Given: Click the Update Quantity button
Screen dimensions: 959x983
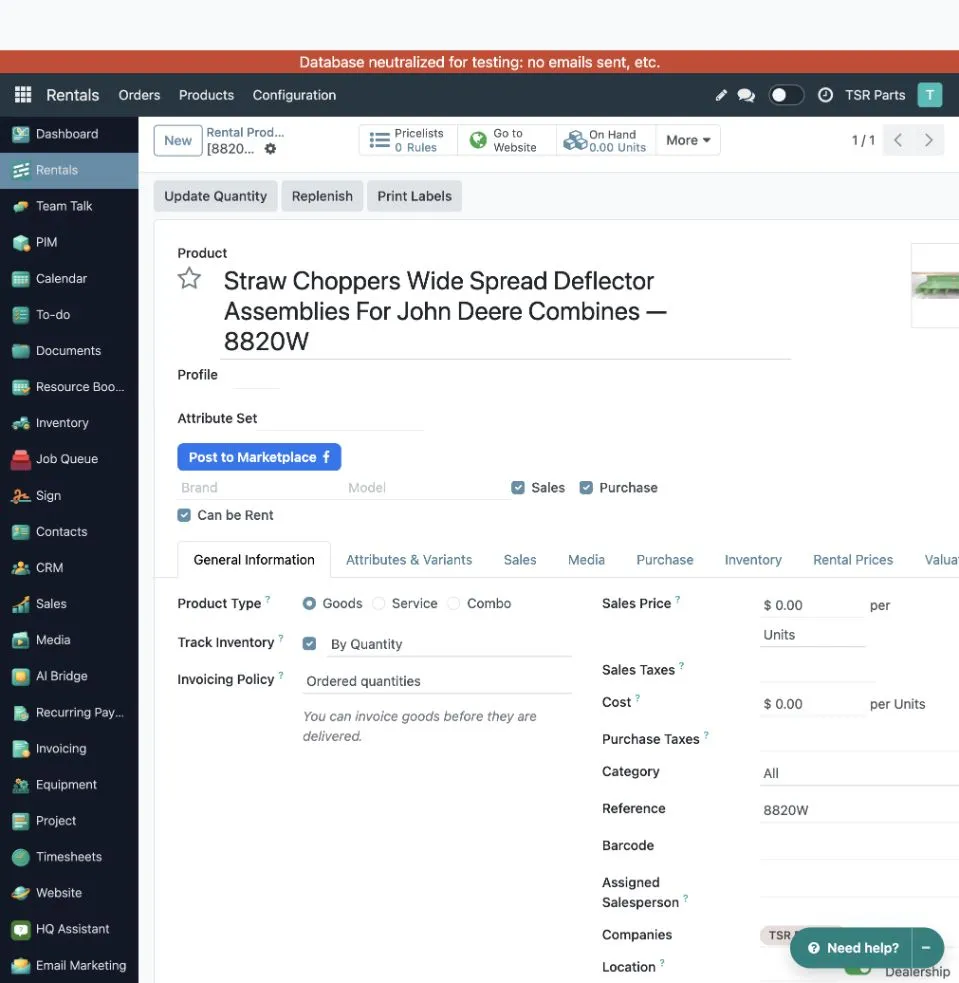Looking at the screenshot, I should pos(216,196).
